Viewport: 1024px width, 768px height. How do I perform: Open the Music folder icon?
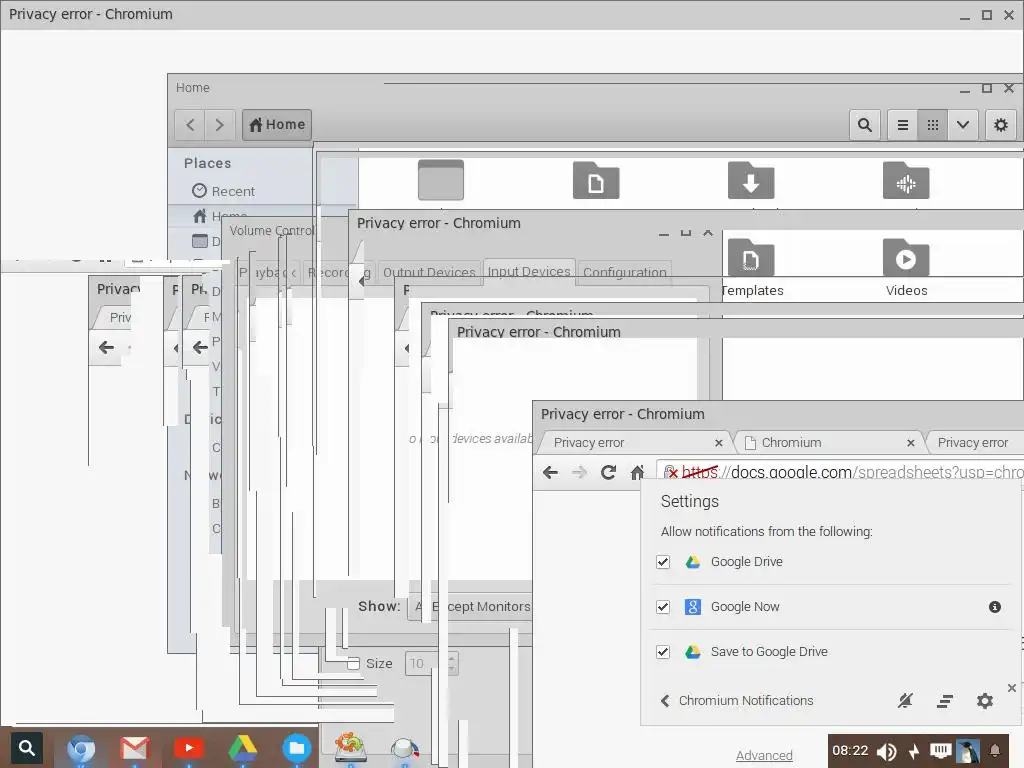906,180
